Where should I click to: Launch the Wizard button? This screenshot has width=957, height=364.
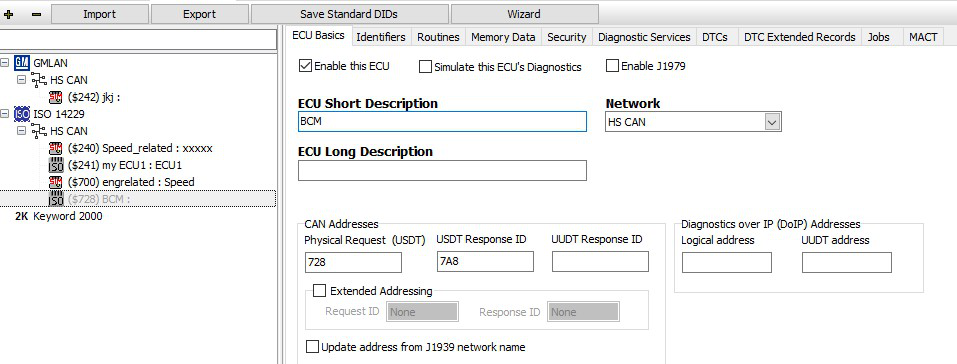524,14
